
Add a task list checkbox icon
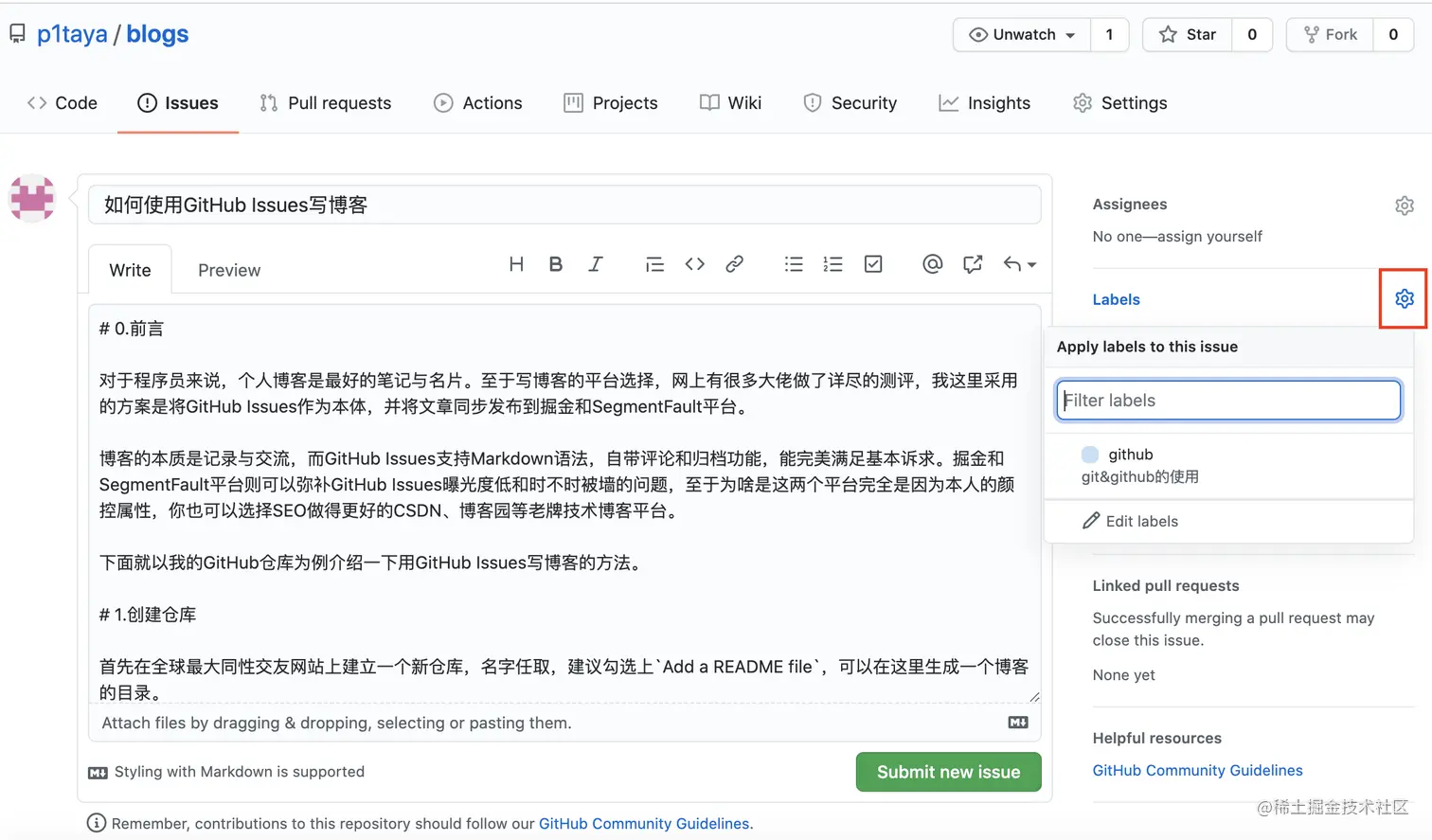coord(873,264)
